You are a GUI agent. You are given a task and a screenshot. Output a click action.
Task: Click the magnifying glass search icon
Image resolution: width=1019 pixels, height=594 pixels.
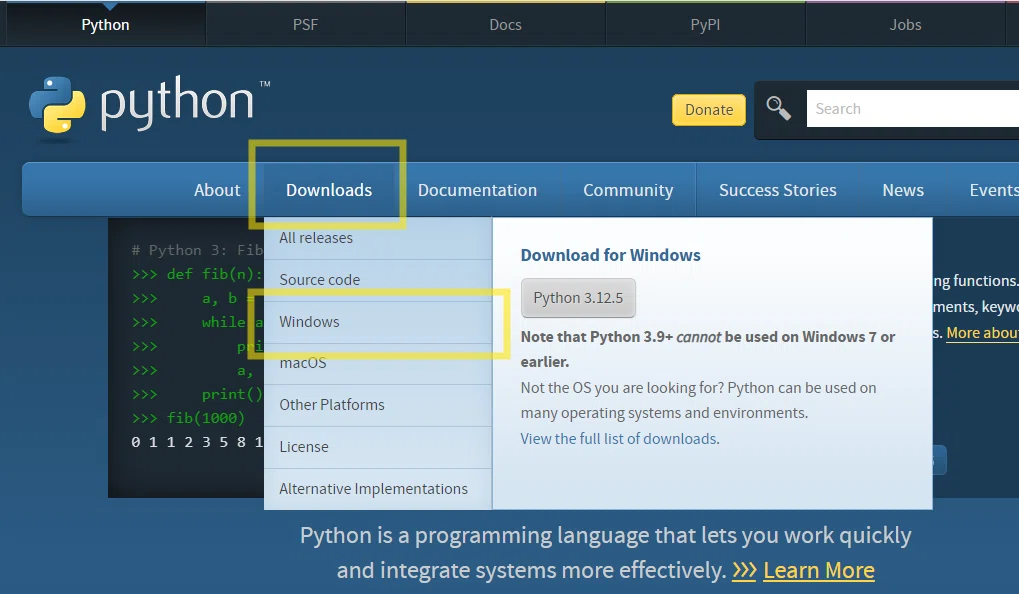tap(778, 108)
